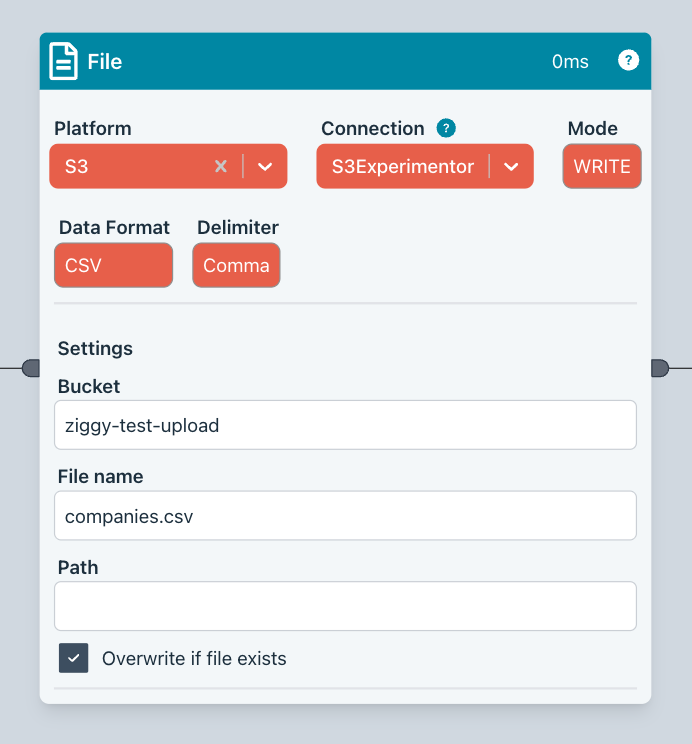Click the File name field companies.csv
Image resolution: width=692 pixels, height=744 pixels.
click(x=345, y=516)
